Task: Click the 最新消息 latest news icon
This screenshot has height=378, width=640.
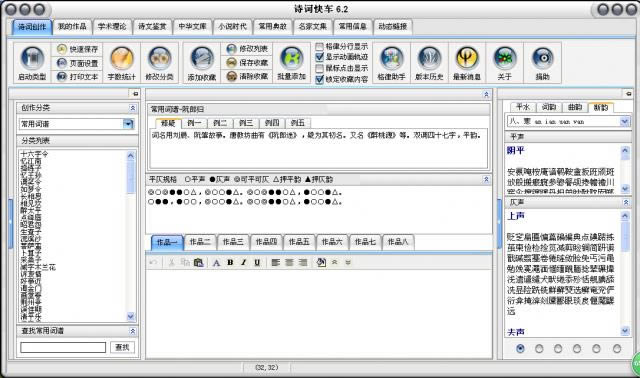Action: click(467, 58)
